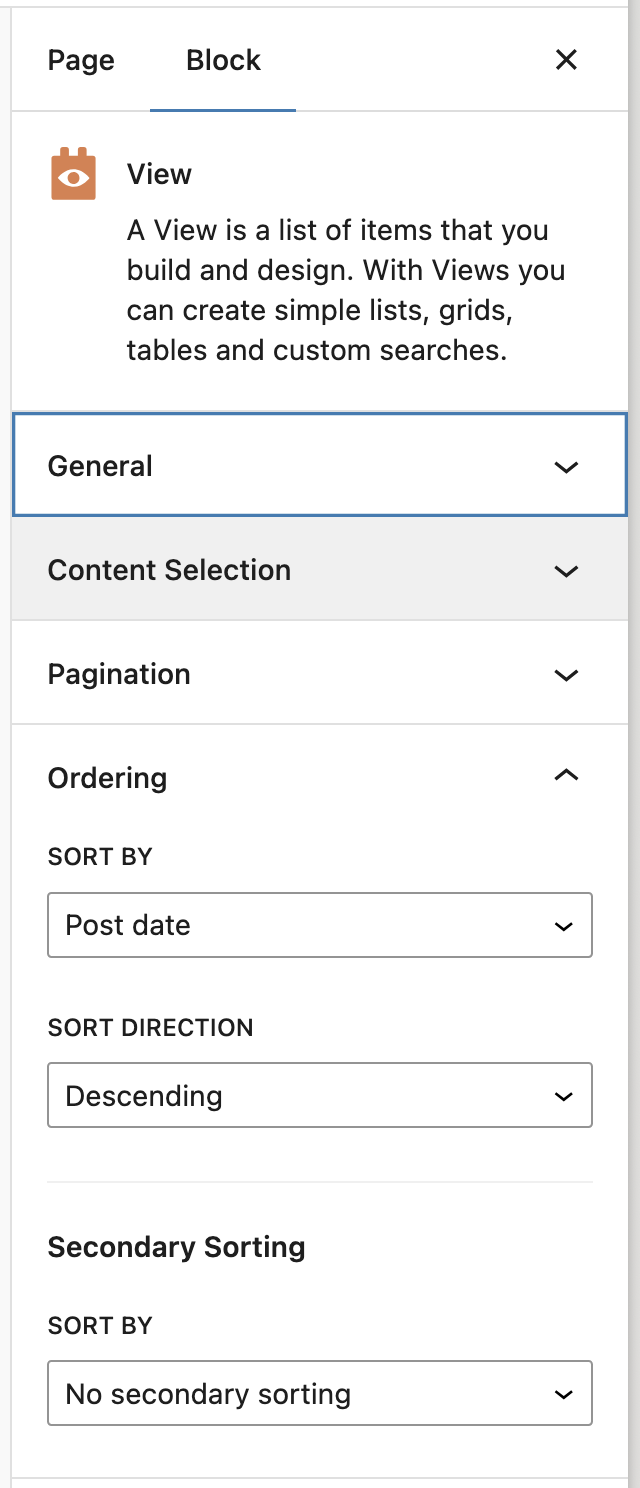640x1488 pixels.
Task: Expand the Pagination panel by its title
Action: [x=119, y=674]
